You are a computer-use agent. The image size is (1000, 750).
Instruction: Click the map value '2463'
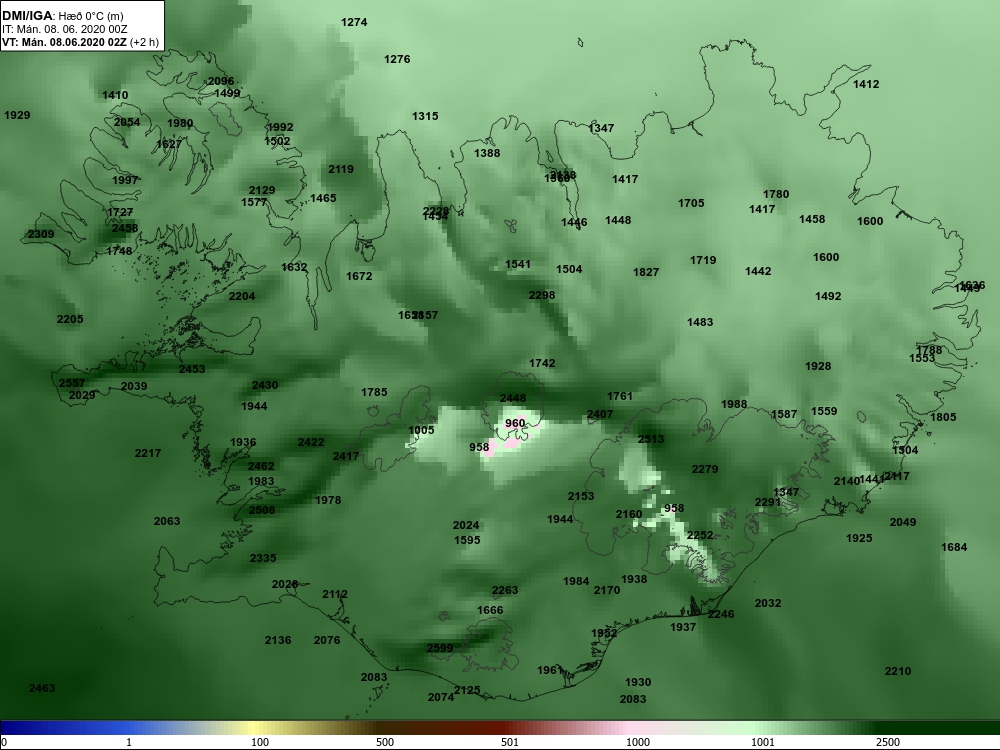tap(41, 689)
